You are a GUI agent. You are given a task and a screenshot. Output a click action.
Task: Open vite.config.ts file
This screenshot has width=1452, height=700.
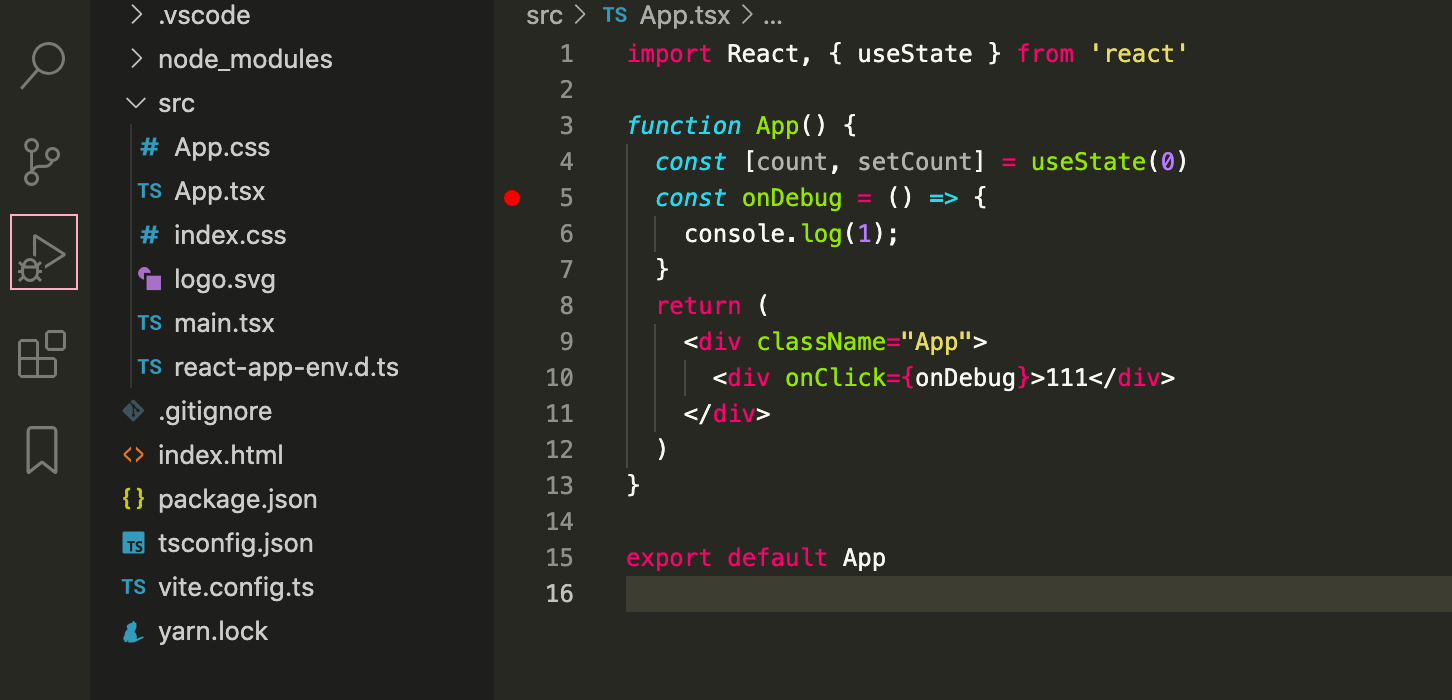[236, 587]
